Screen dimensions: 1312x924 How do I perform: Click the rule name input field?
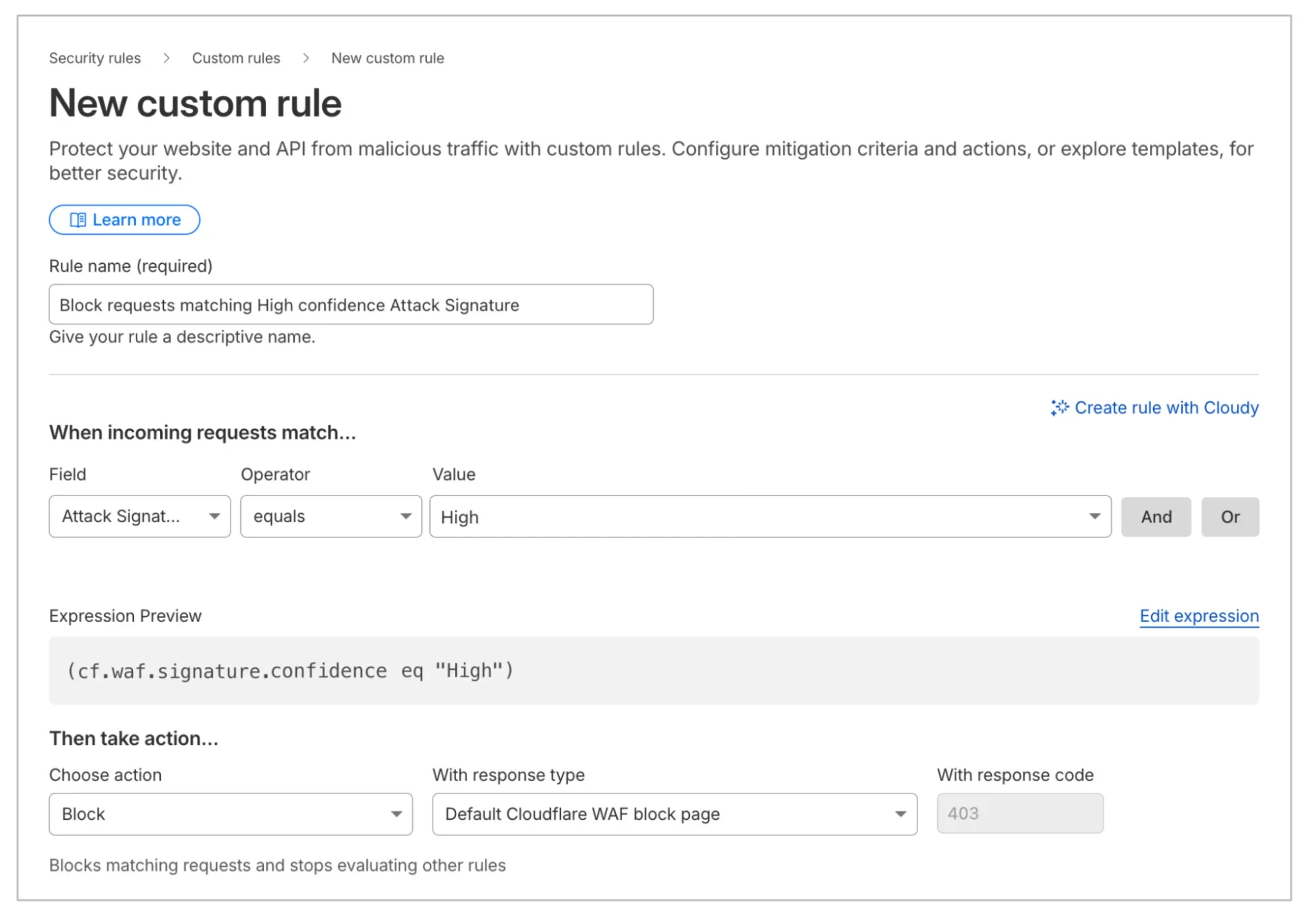point(350,304)
